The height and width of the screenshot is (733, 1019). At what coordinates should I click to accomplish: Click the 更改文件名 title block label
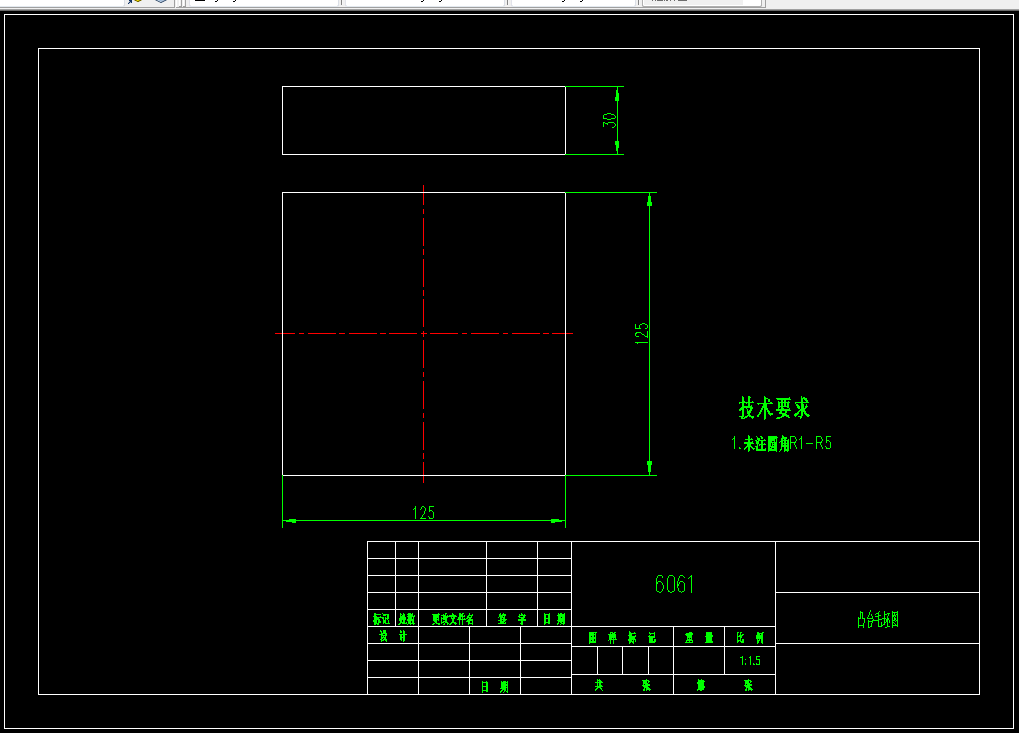coord(453,619)
